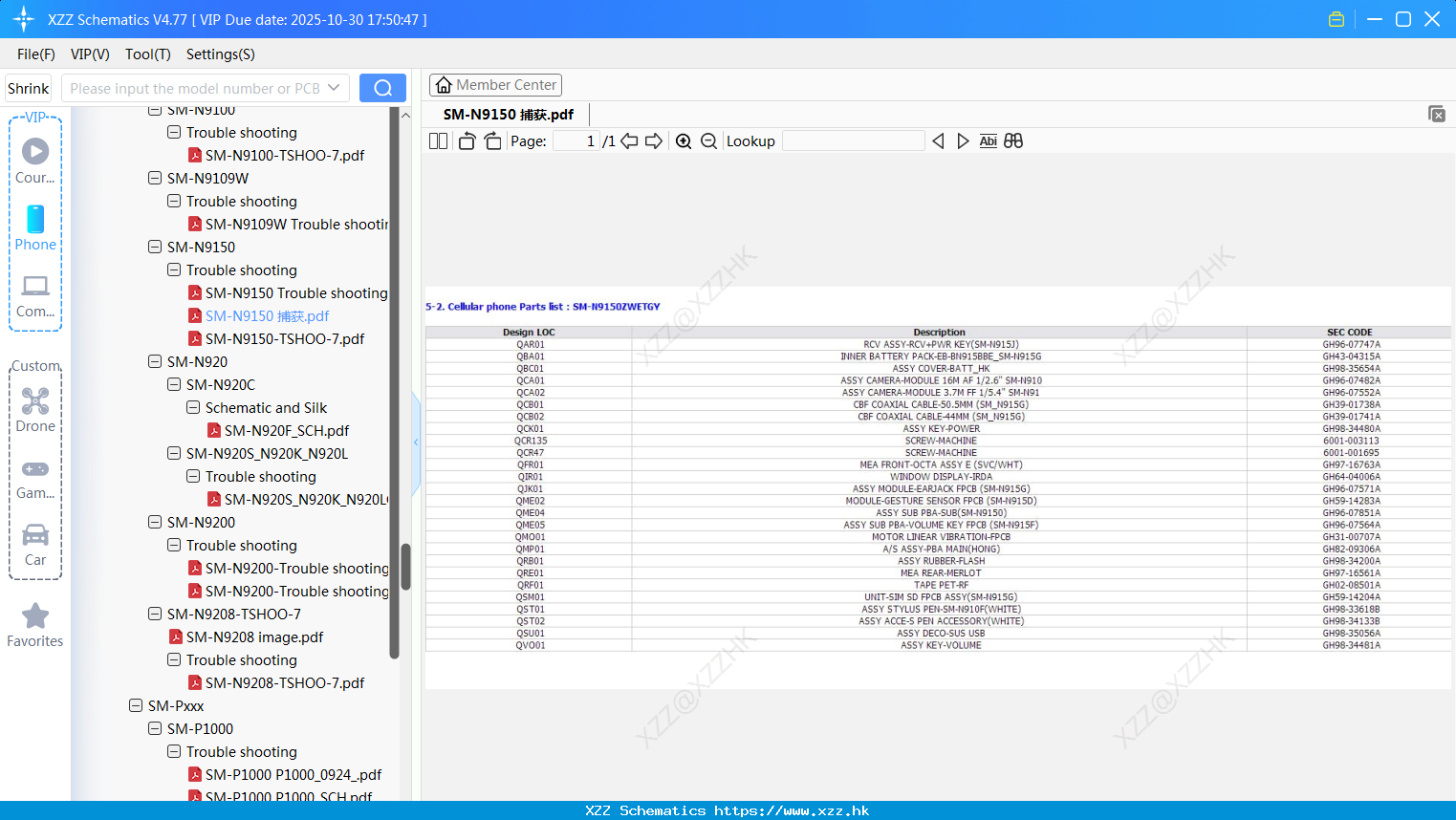1456x820 pixels.
Task: Select the Computer category in sidebar
Action: point(35,295)
